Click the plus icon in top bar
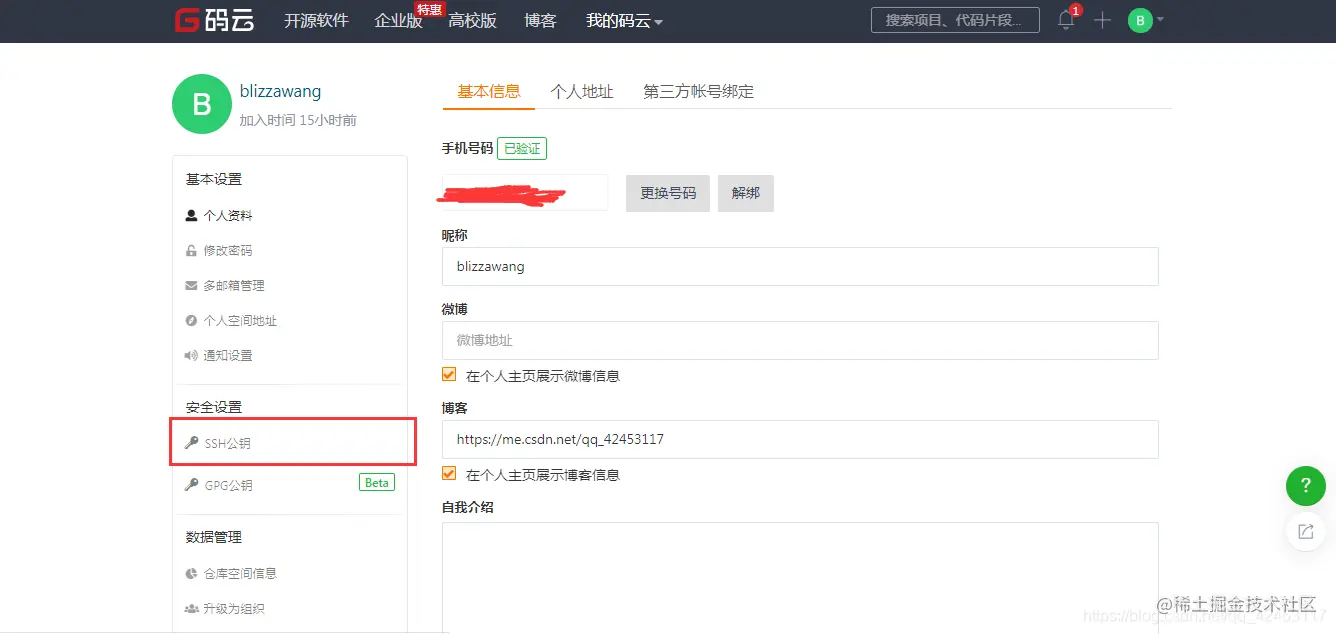The width and height of the screenshot is (1336, 634). point(1102,20)
